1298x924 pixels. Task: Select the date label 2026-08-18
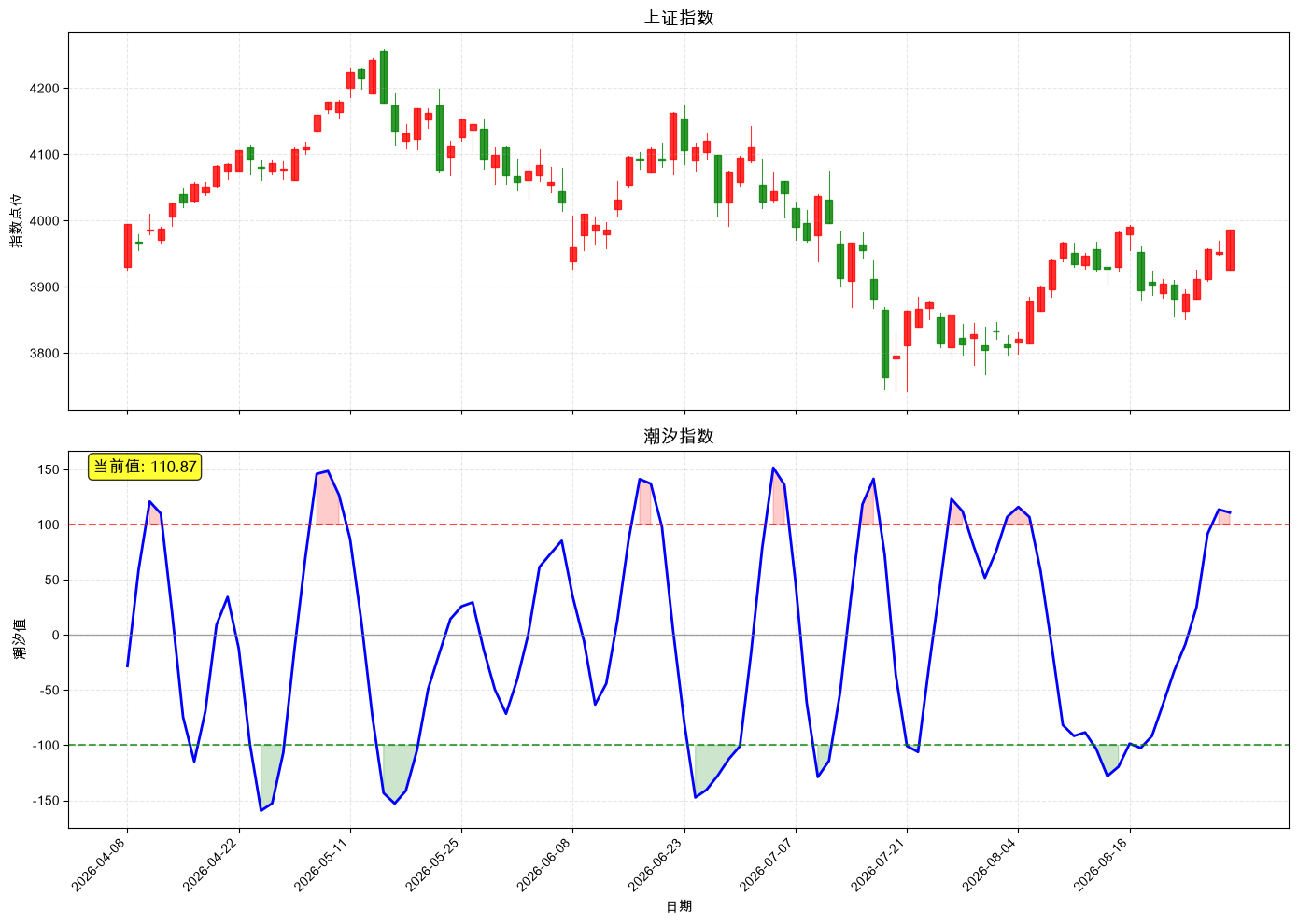(x=1105, y=864)
